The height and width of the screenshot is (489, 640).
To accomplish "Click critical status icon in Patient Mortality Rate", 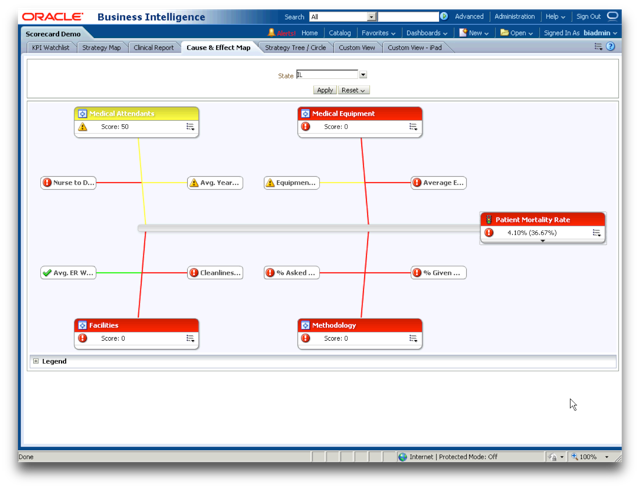I will click(x=489, y=233).
